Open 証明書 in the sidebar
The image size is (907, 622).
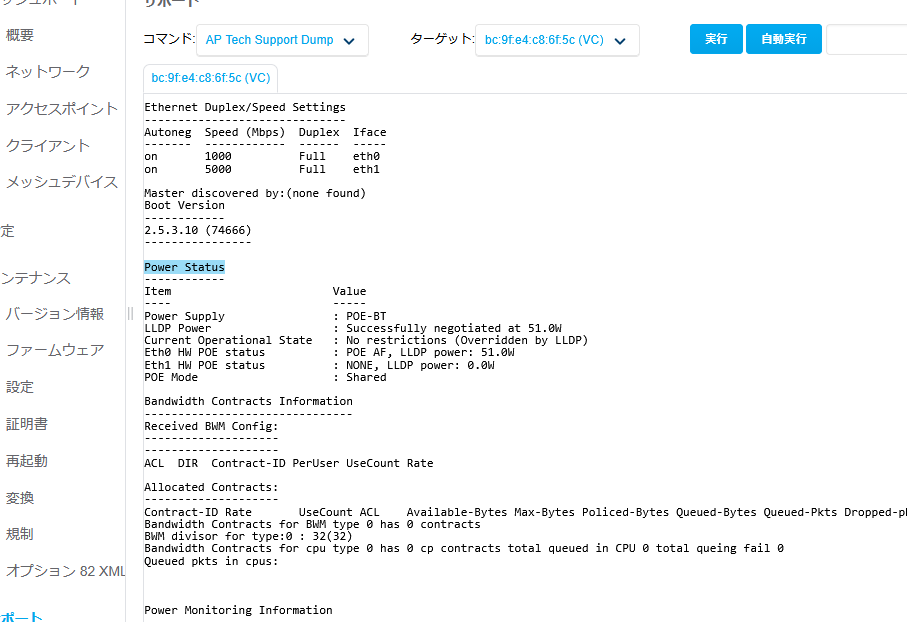coord(27,424)
